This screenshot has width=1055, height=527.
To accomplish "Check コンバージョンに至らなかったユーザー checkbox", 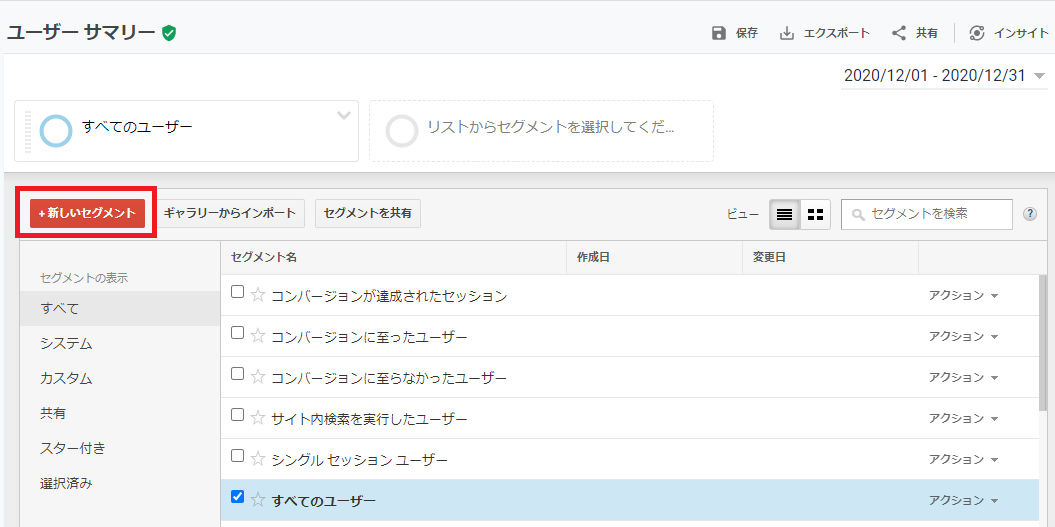I will pyautogui.click(x=237, y=374).
